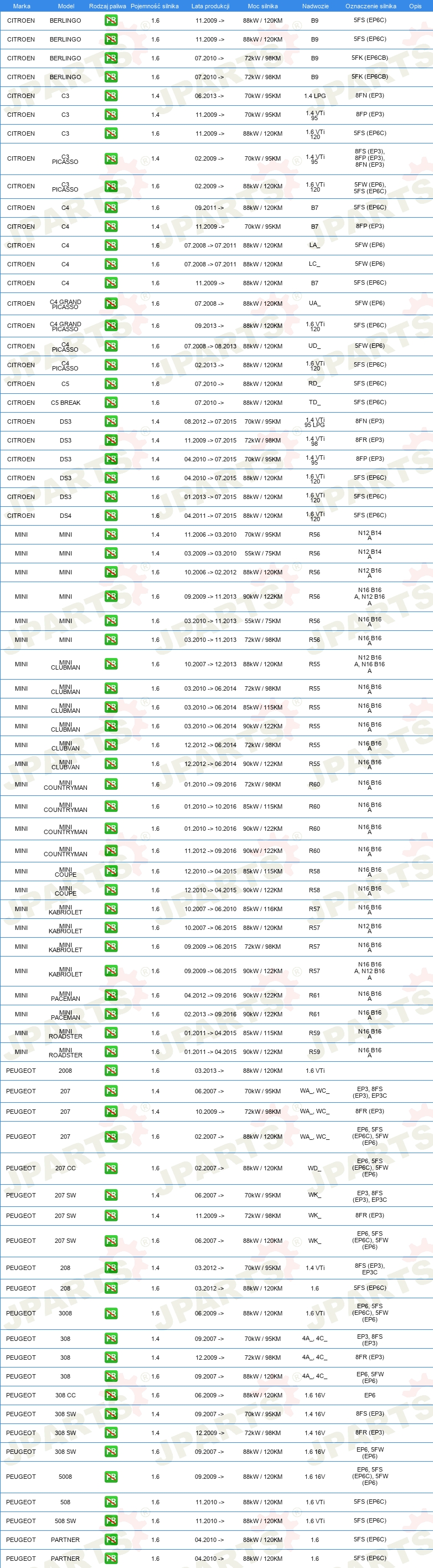Click fuel icon in Mini Kabriolet 85kW / 116KM row
Screen dimensions: 433x1568
coord(111,909)
